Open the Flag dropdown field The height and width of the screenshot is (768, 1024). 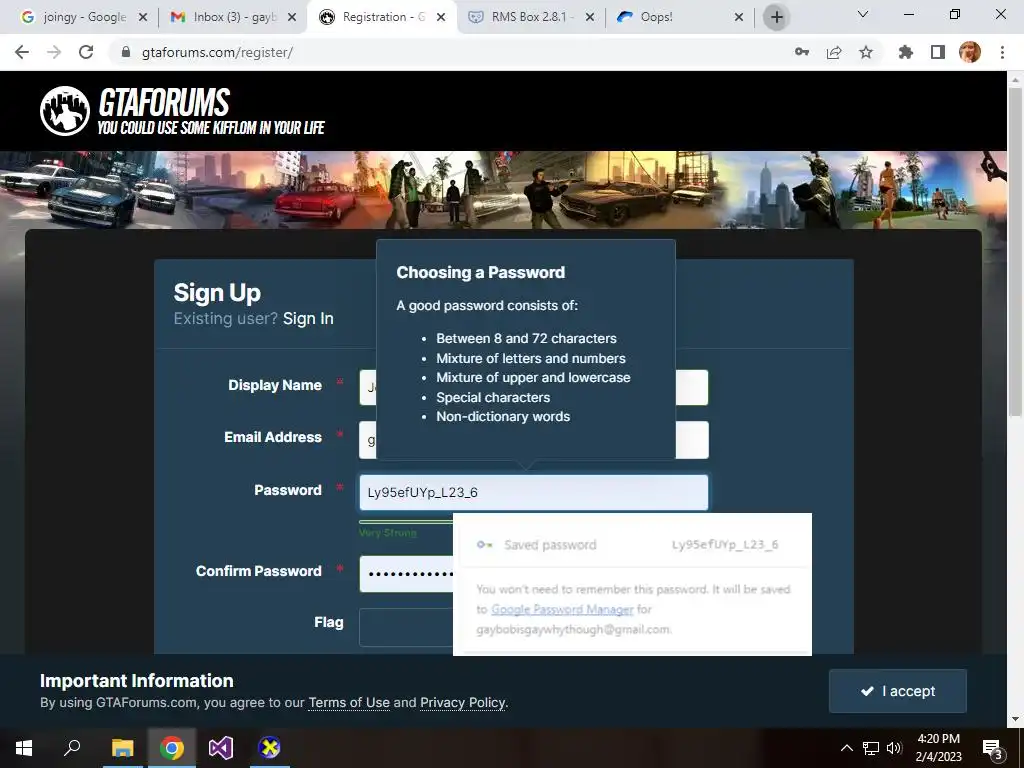pos(406,628)
